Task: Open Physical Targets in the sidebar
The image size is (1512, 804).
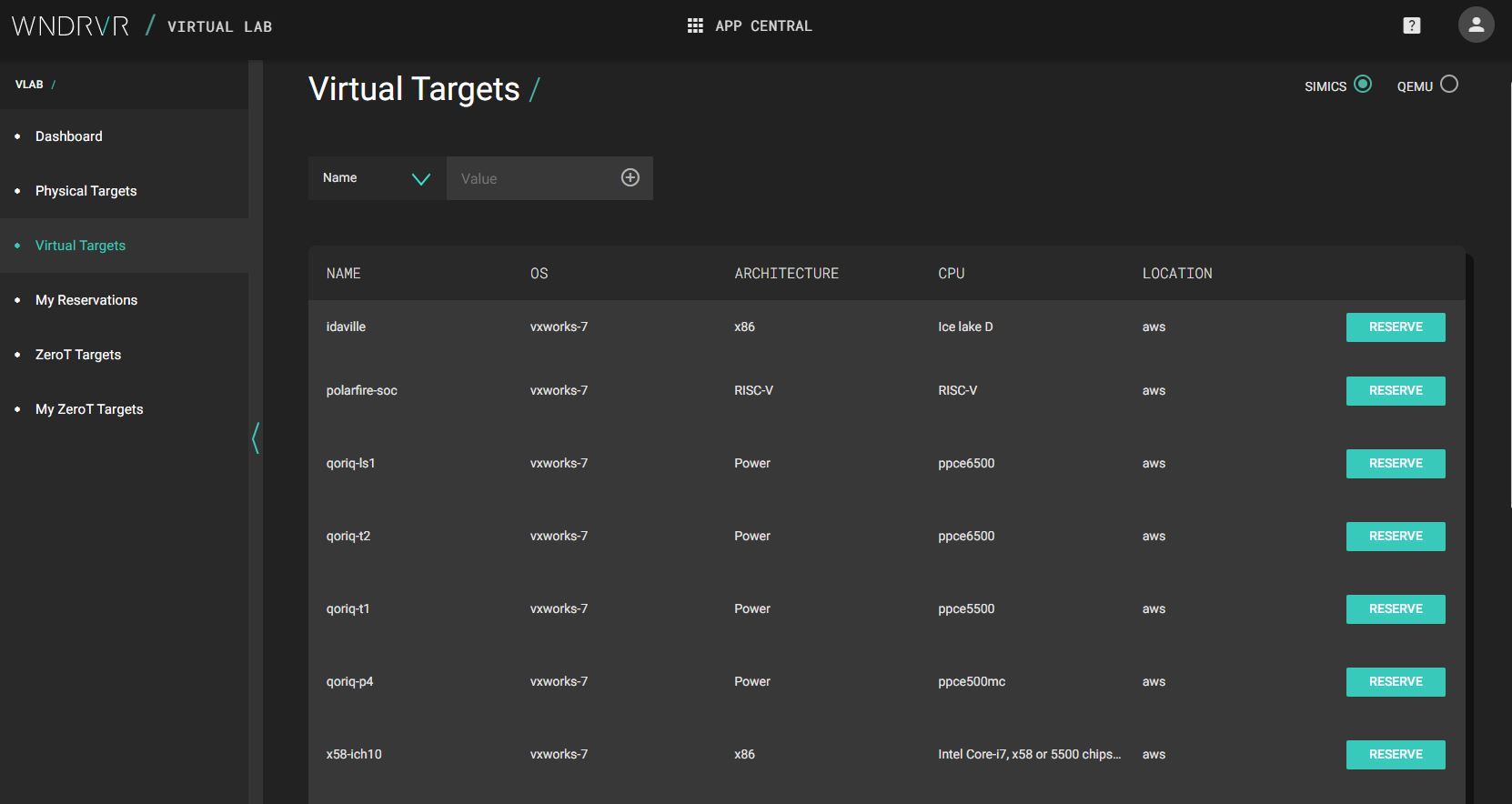Action: pos(86,191)
